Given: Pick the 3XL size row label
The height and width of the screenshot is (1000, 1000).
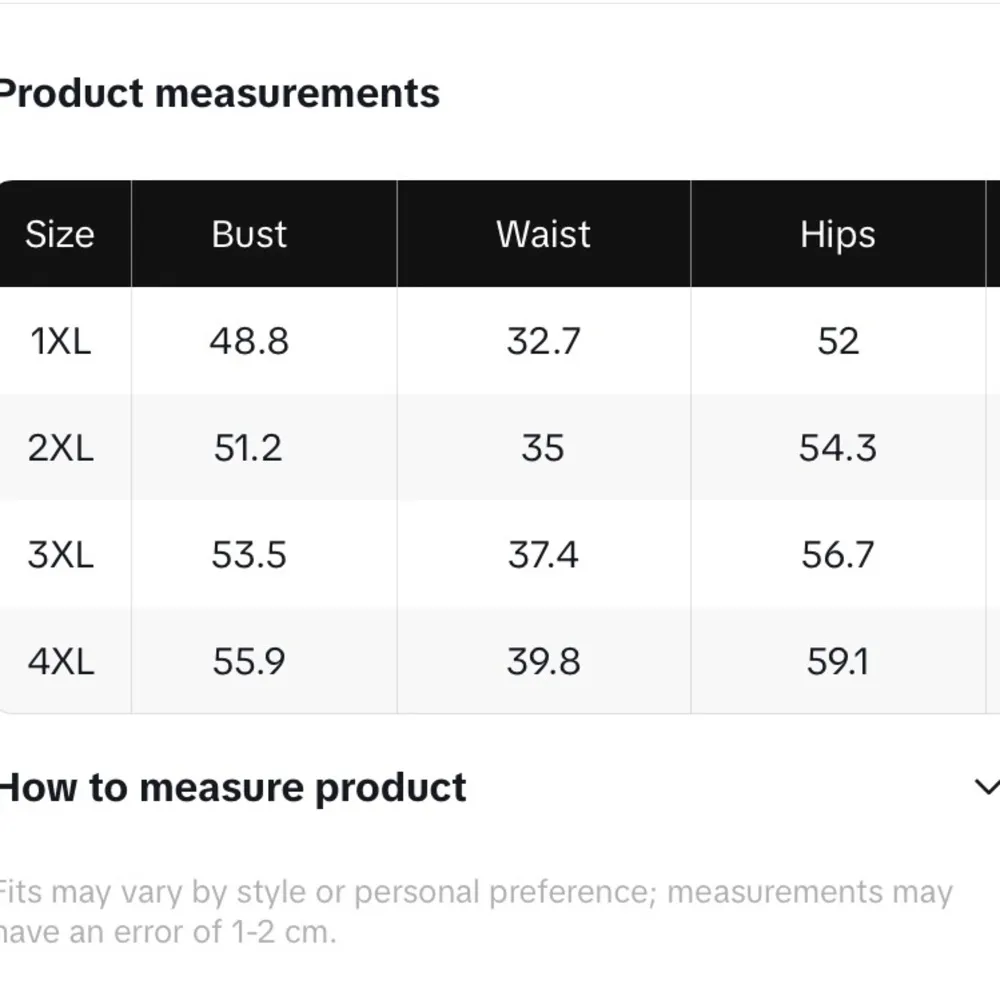Looking at the screenshot, I should pos(60,554).
